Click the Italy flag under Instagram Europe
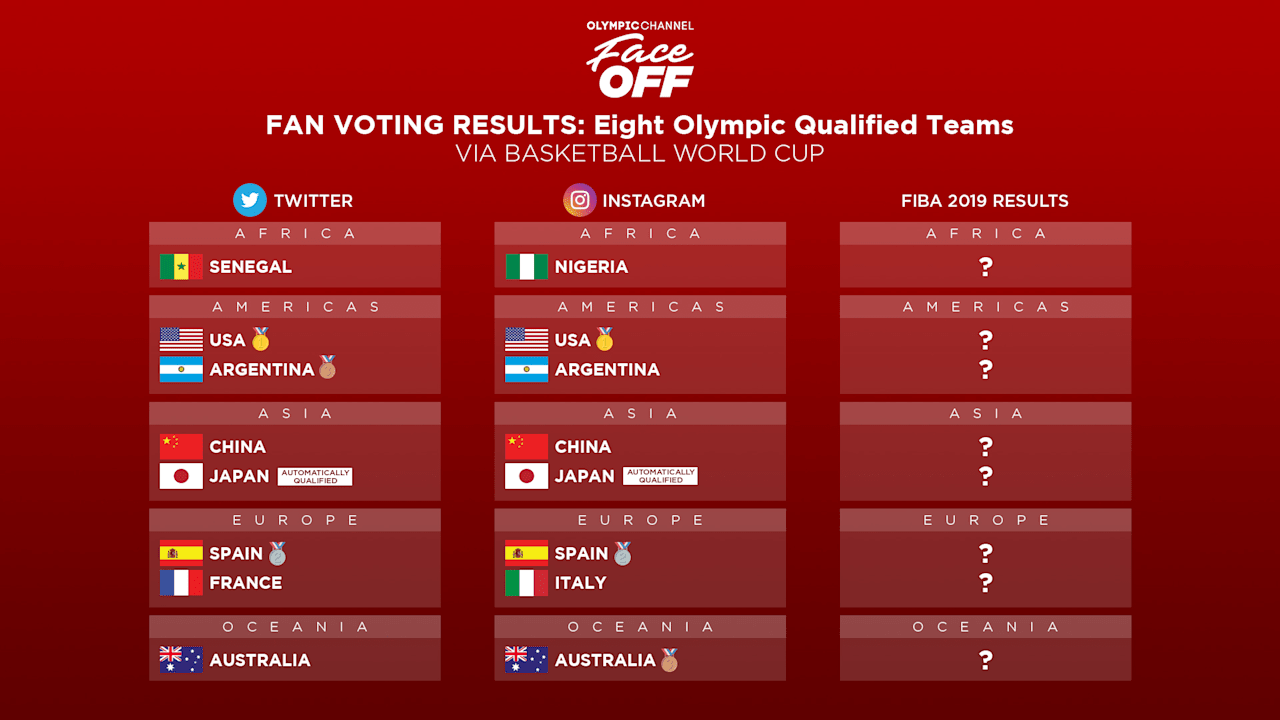This screenshot has width=1280, height=720. tap(526, 583)
